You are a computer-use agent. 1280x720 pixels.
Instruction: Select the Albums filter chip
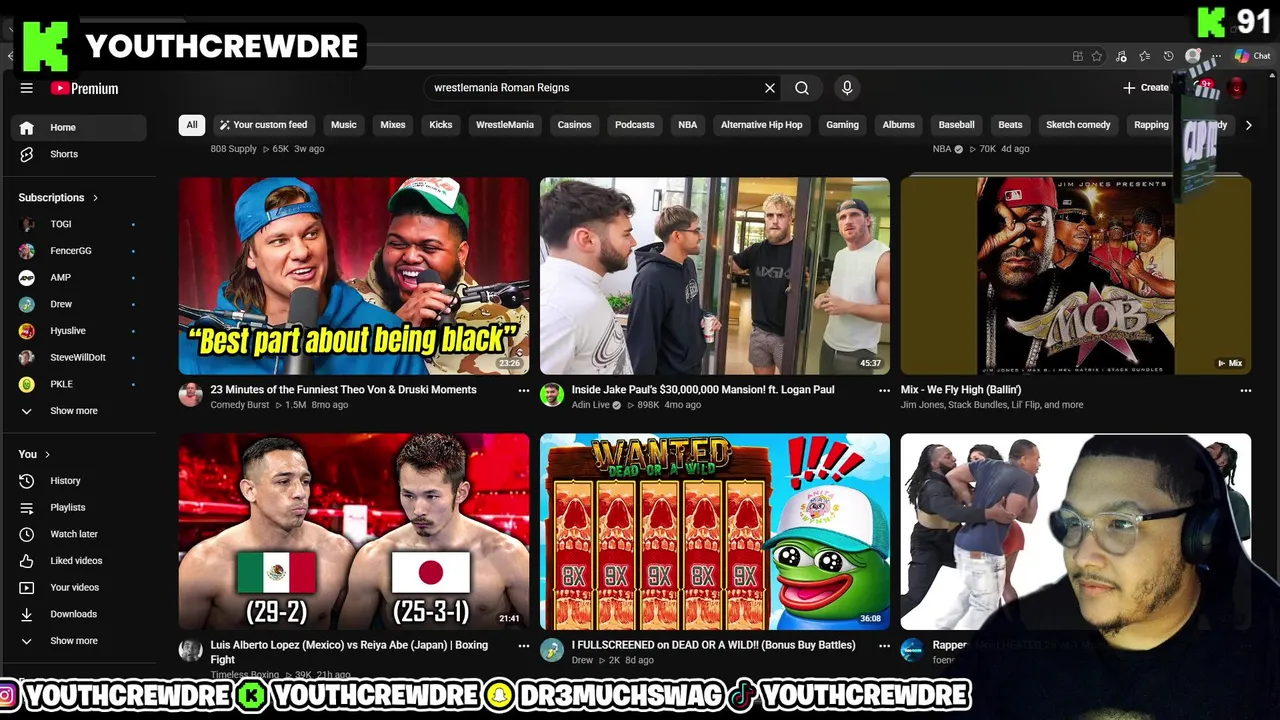899,125
